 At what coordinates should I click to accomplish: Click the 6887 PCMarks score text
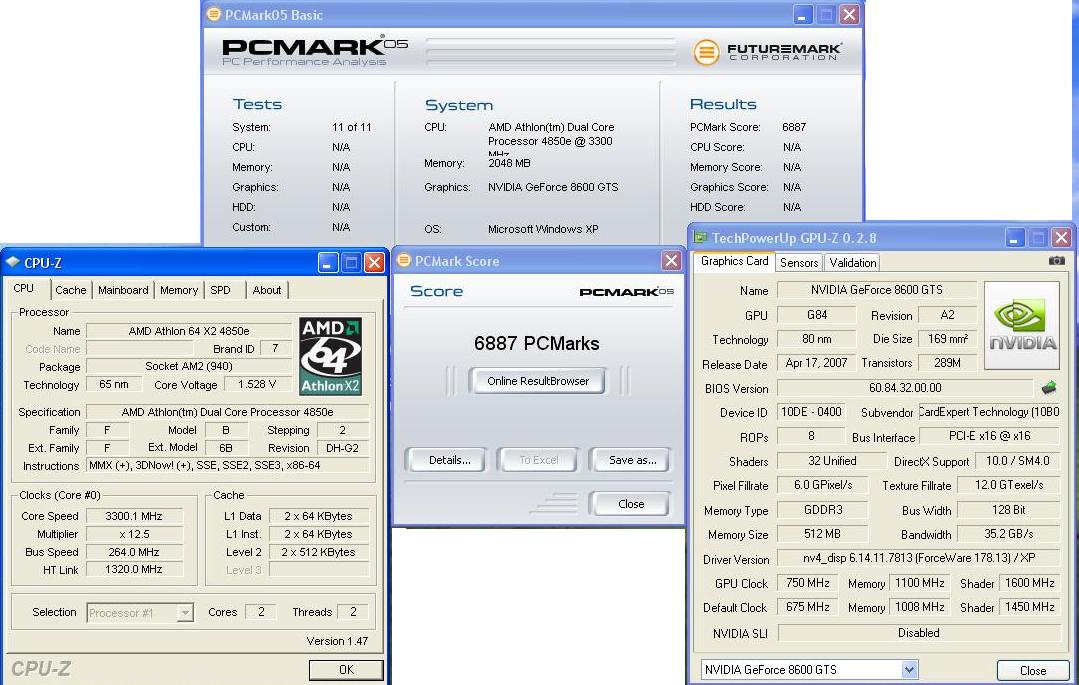coord(536,343)
